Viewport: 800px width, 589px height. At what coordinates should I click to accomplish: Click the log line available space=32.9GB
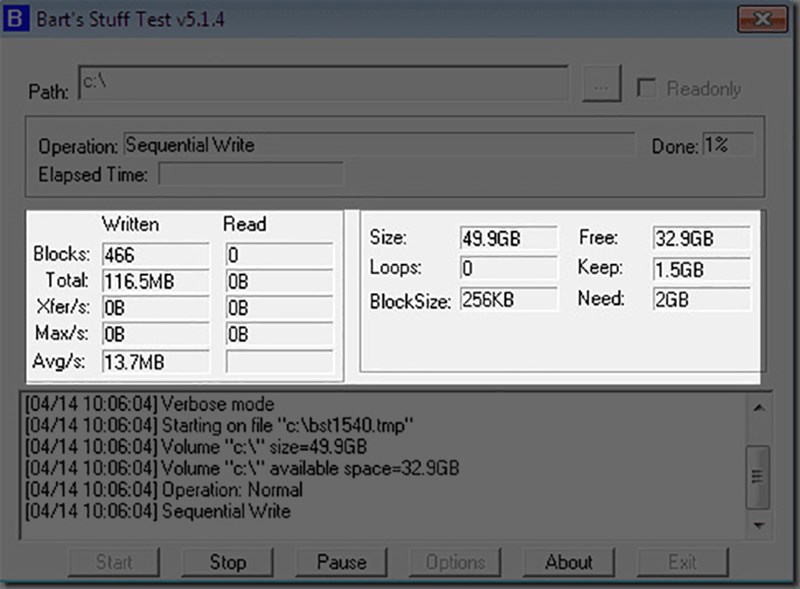(242, 468)
